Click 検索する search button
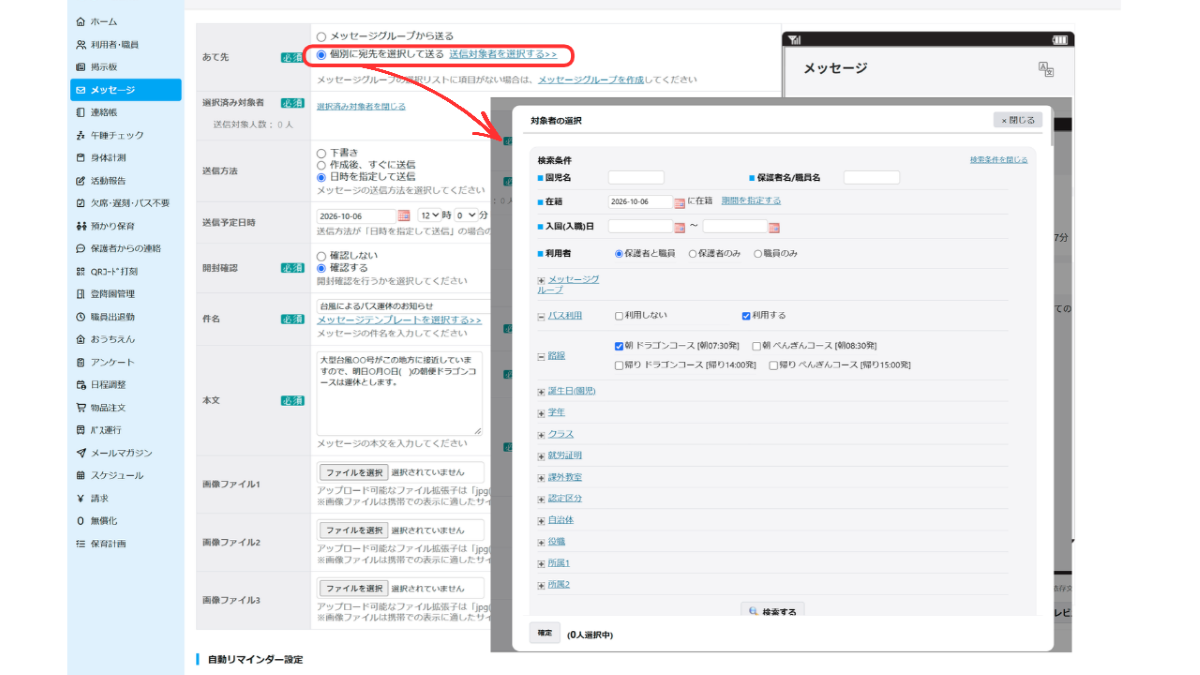 tap(772, 610)
